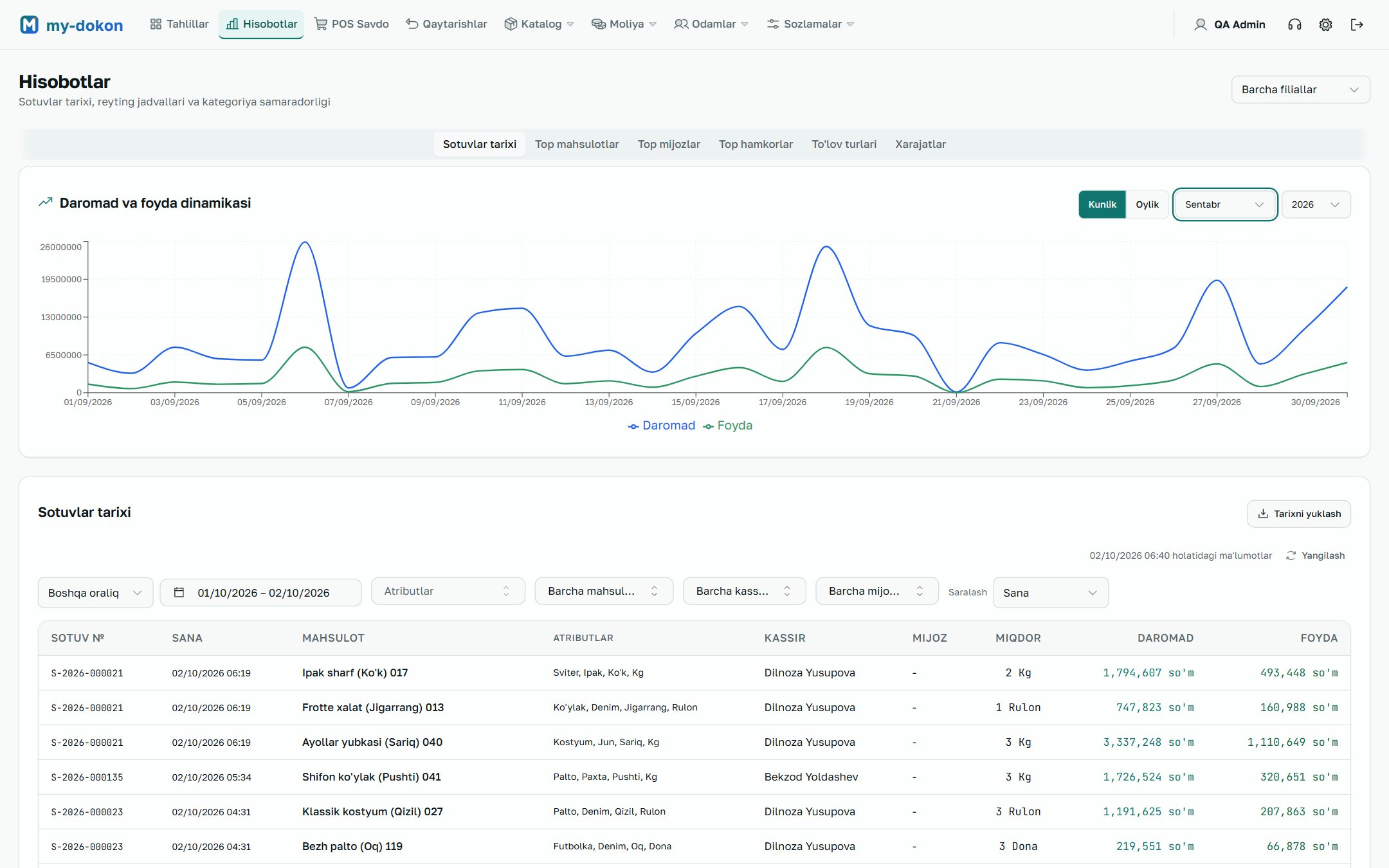Click the trend icon beside Daromad va foyda
This screenshot has width=1389, height=868.
(46, 203)
